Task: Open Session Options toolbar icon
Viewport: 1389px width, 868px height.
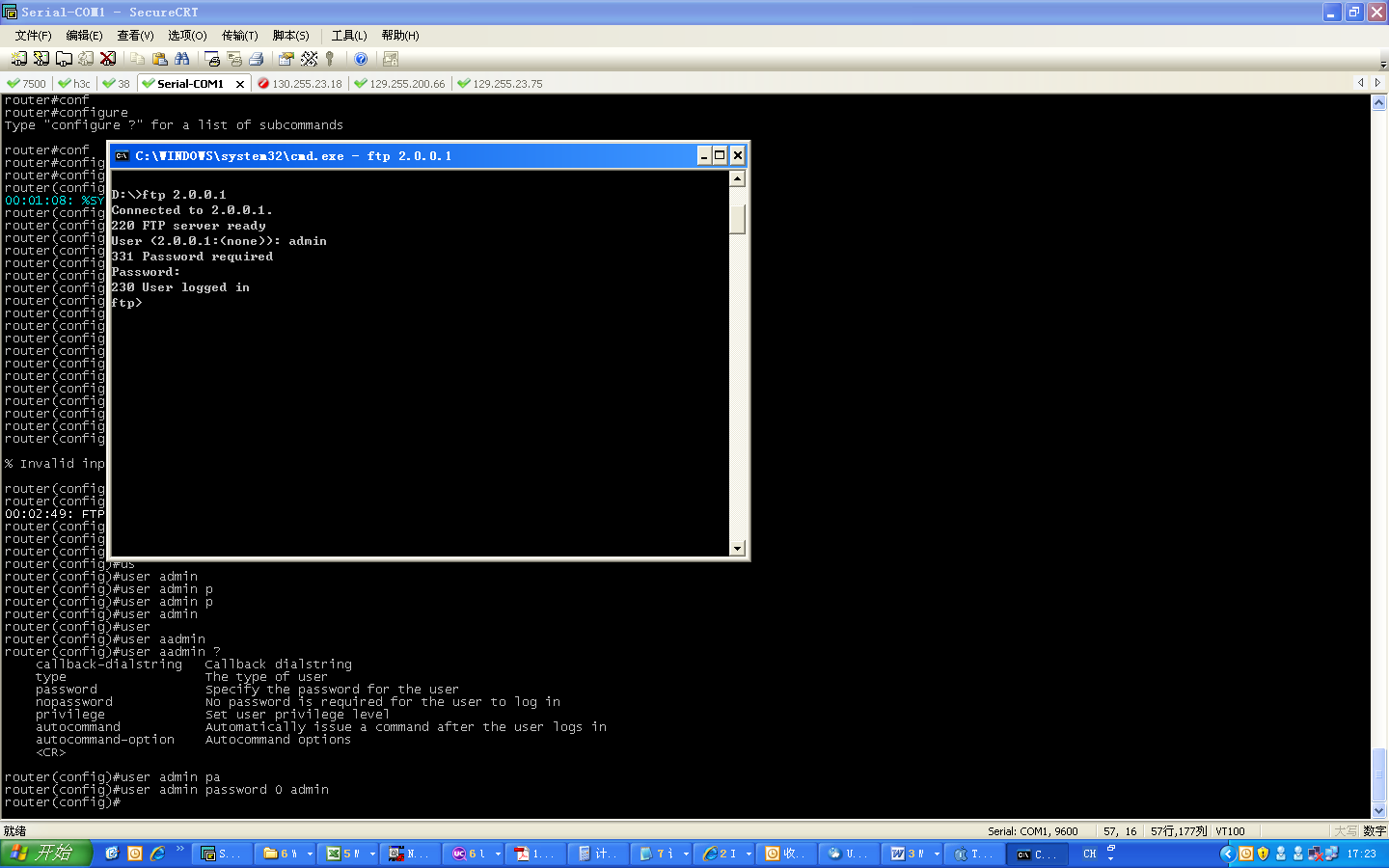Action: coord(286,59)
